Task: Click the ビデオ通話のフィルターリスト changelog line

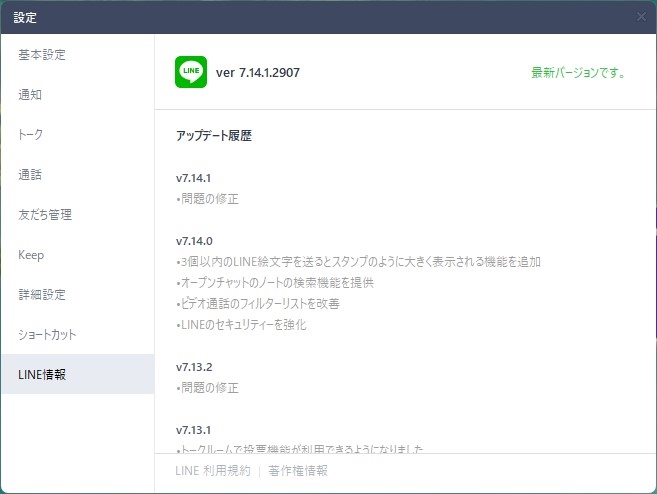Action: [x=258, y=303]
